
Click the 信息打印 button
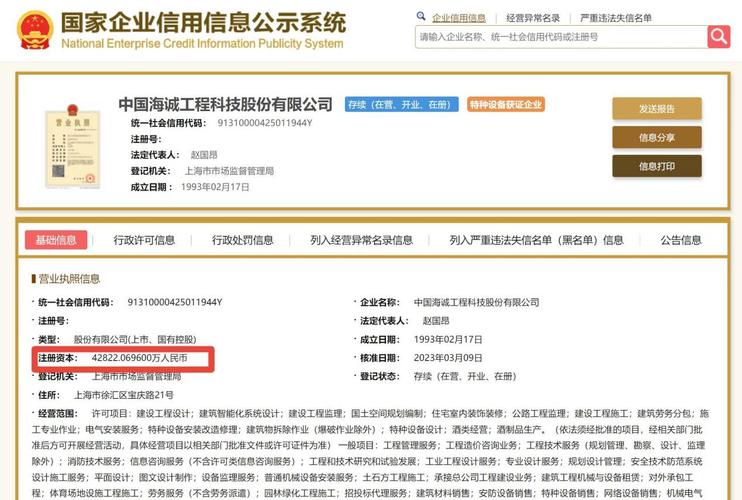[x=657, y=166]
